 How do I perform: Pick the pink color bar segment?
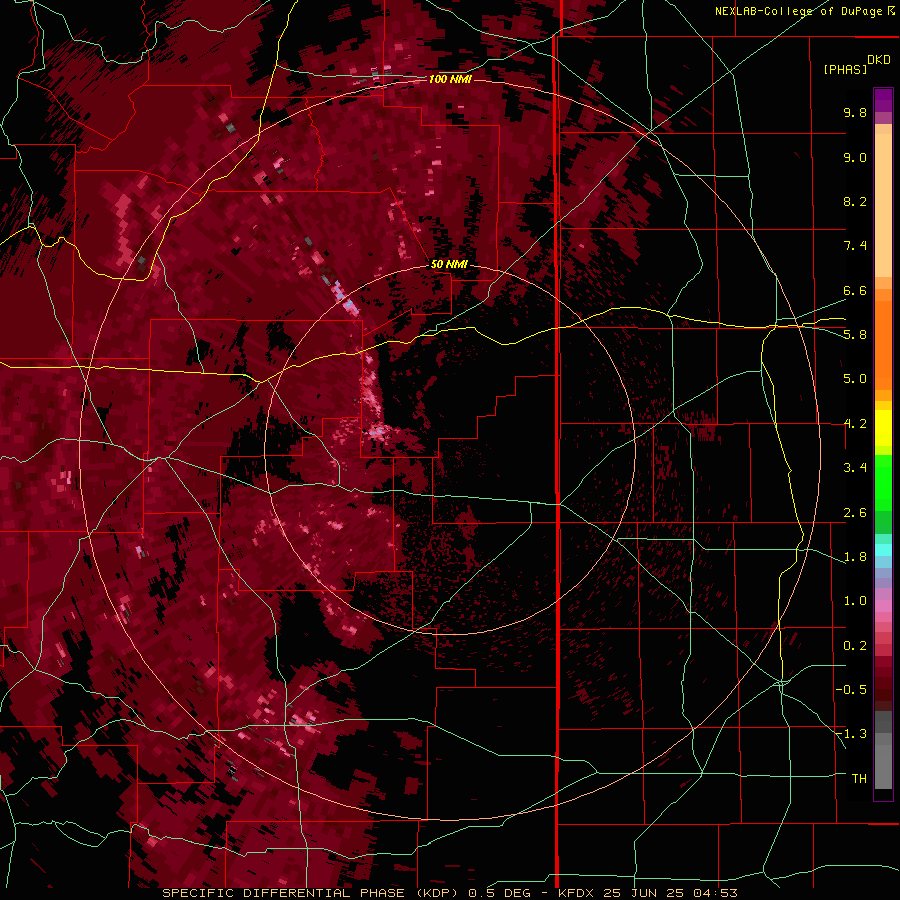883,606
